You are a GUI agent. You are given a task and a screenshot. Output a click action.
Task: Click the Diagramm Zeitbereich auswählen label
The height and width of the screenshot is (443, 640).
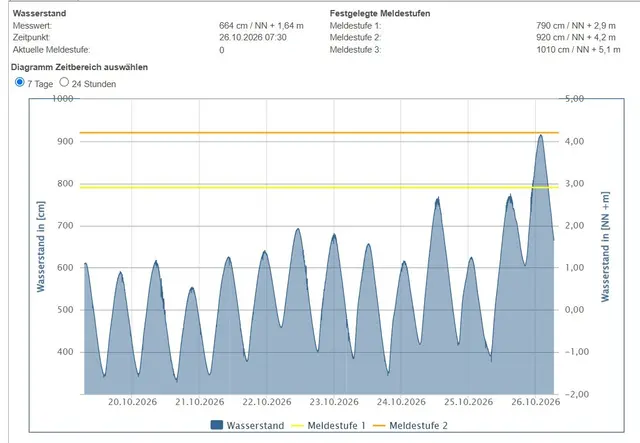pyautogui.click(x=79, y=67)
